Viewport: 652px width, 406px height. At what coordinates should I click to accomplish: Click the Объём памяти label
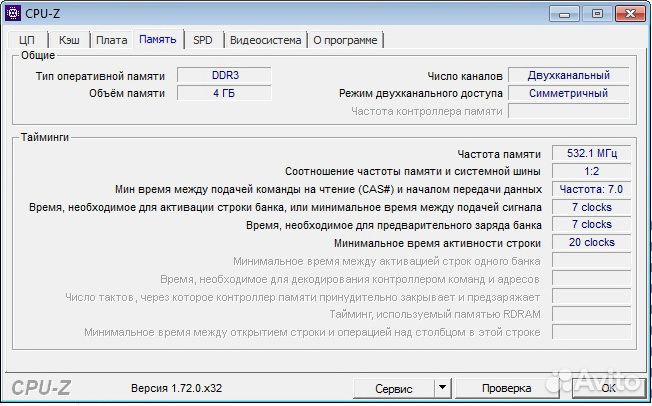pos(127,93)
